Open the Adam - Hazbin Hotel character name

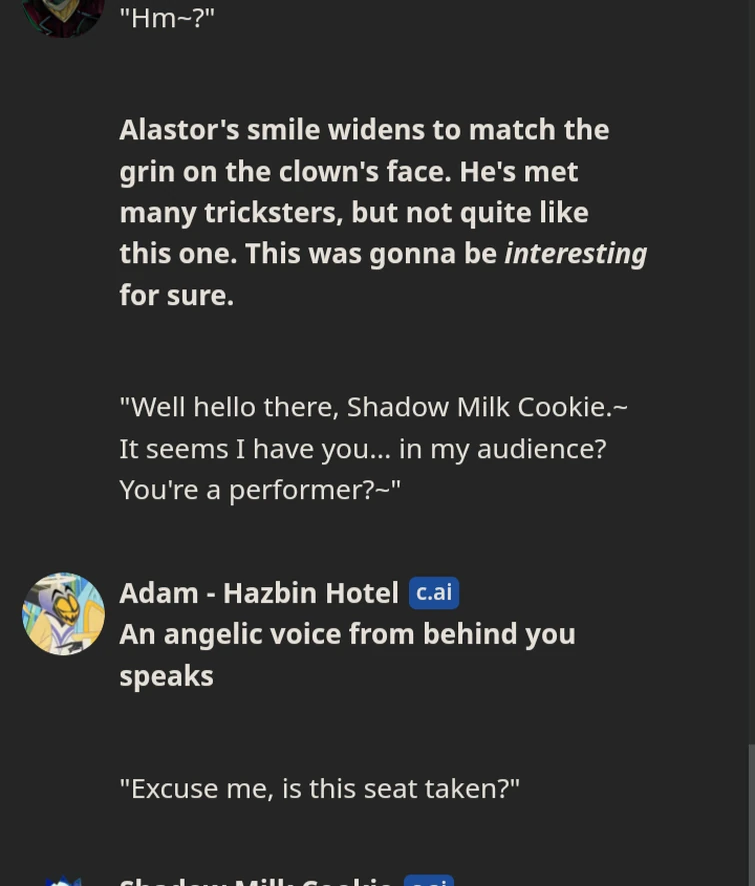tap(258, 593)
